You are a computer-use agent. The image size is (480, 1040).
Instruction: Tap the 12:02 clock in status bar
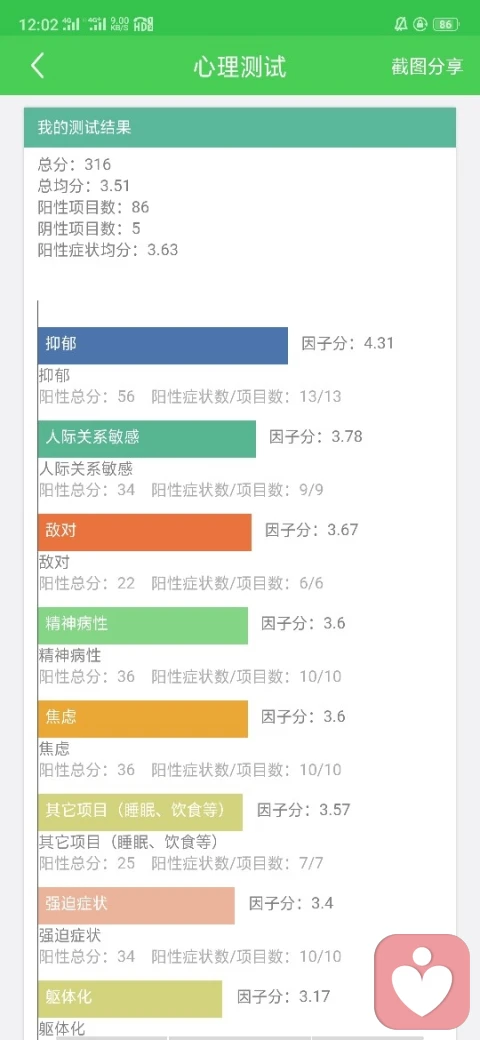38,25
